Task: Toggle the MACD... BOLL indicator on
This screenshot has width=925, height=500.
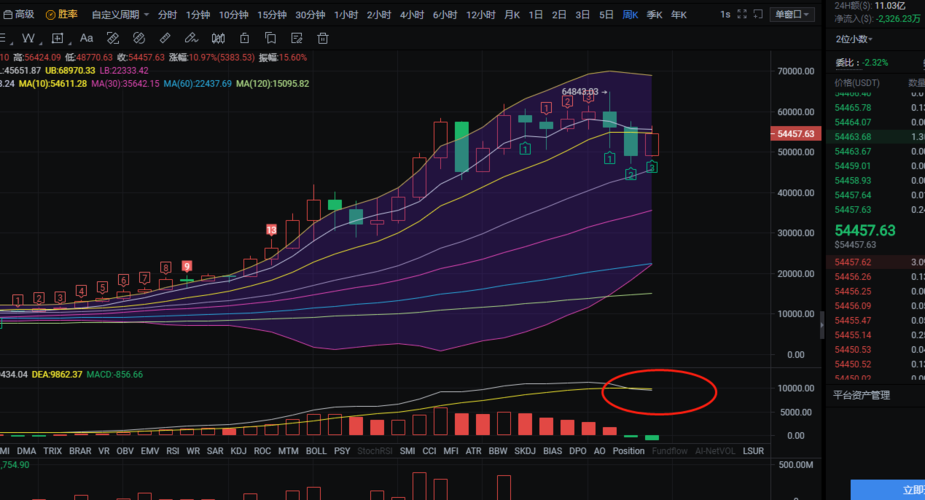Action: point(316,451)
